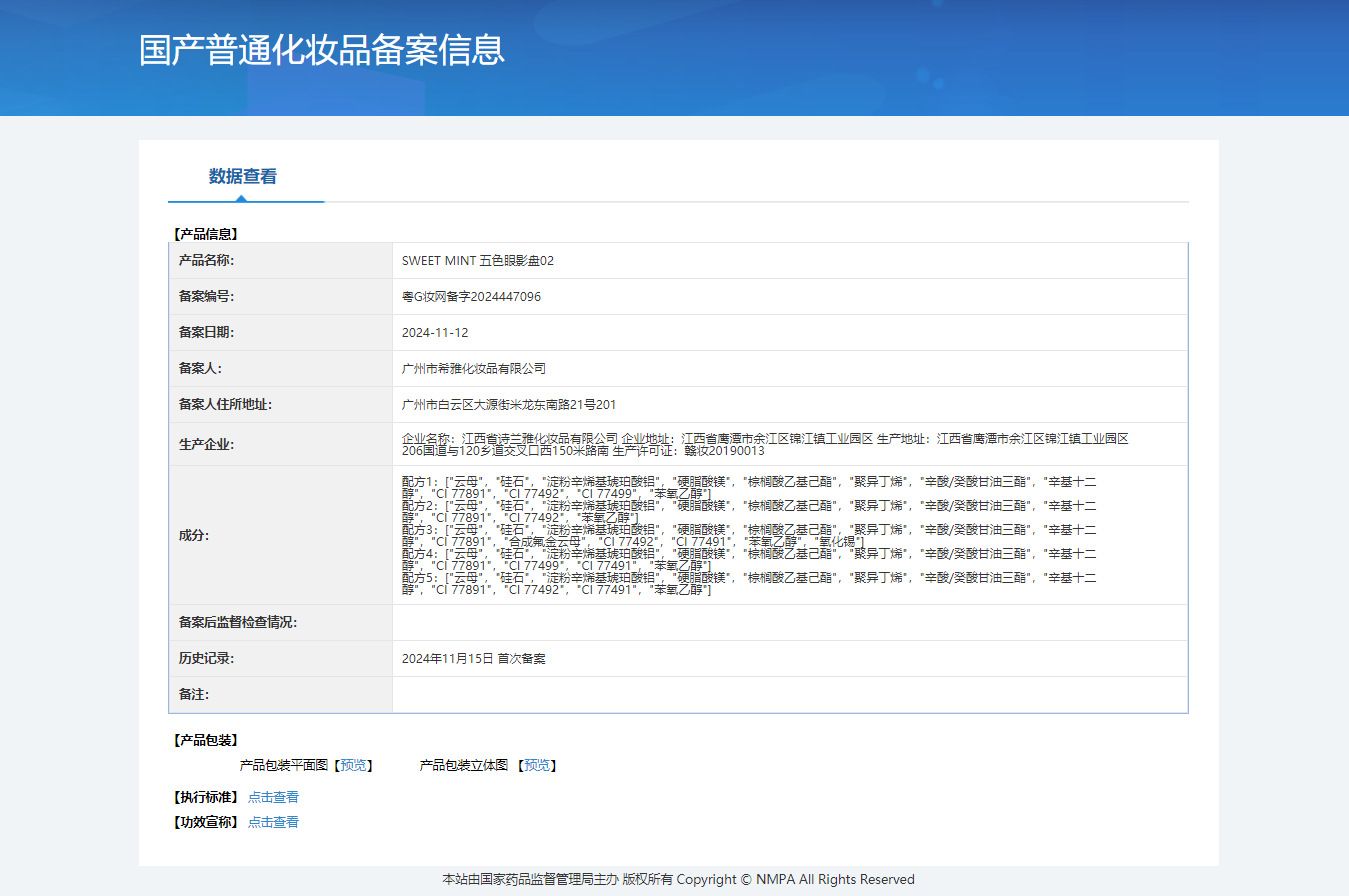1349x896 pixels.
Task: Switch to the 数据查看 tab
Action: [242, 177]
